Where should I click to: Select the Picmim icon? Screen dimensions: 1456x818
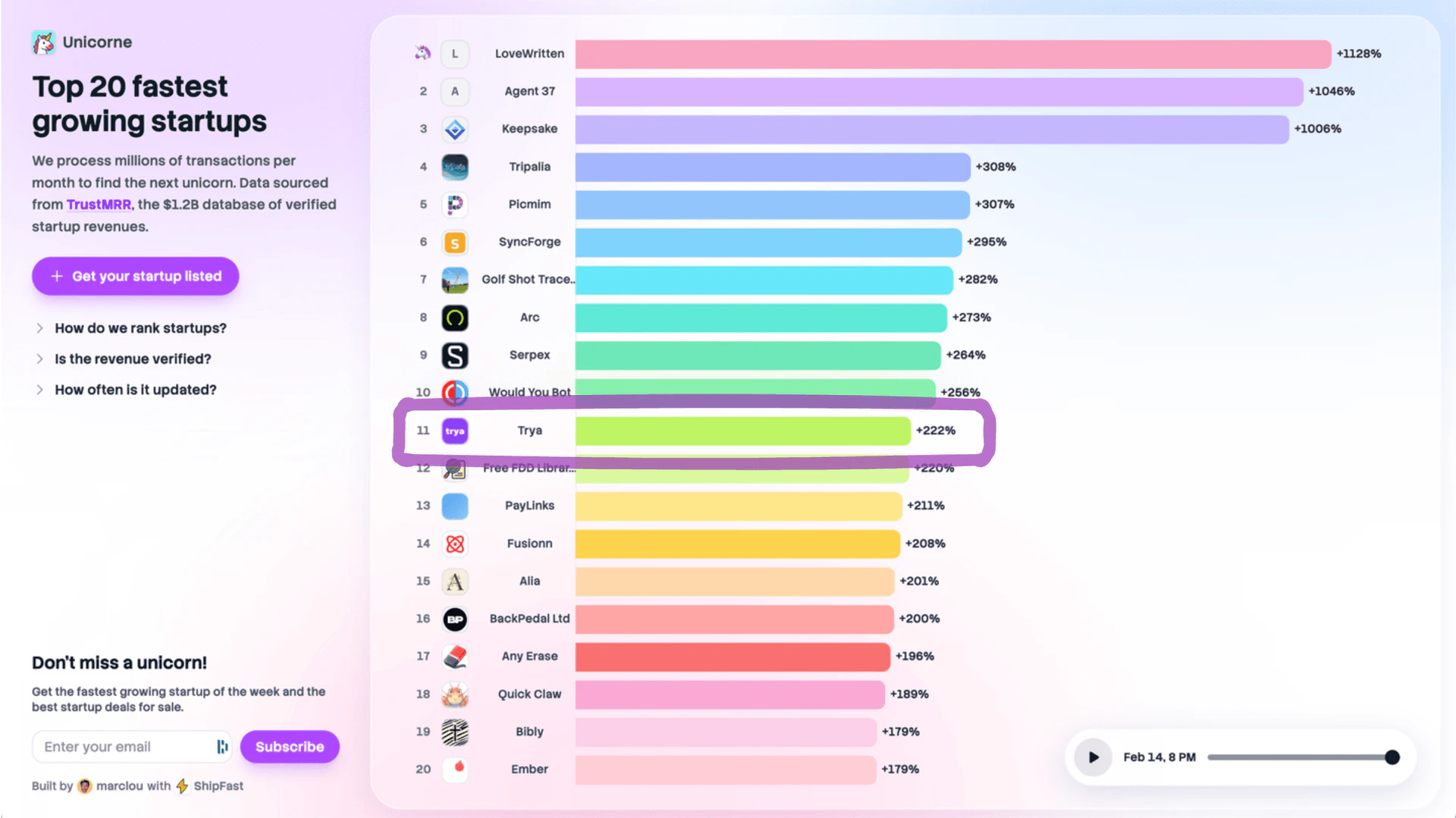[455, 205]
